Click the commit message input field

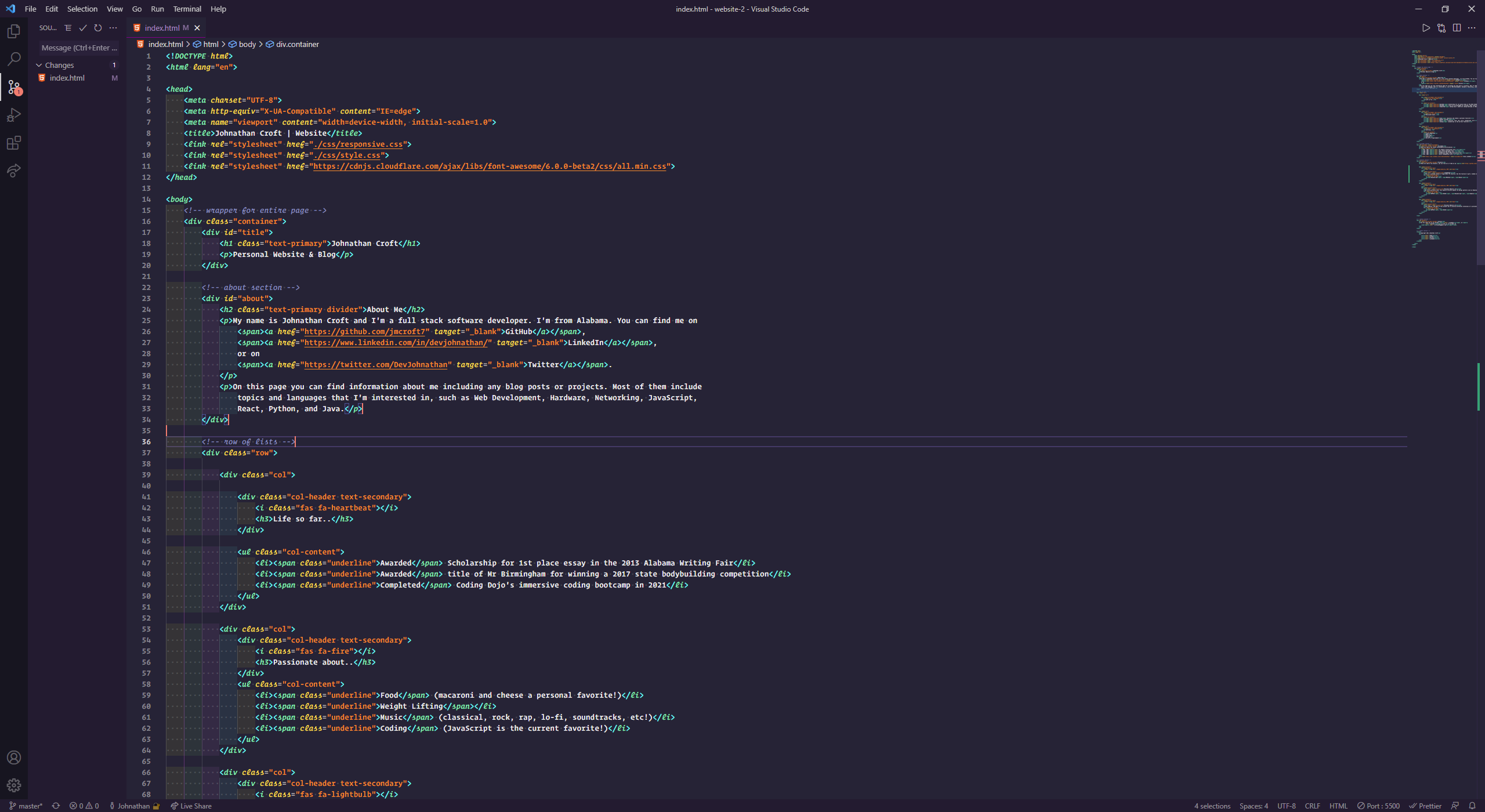click(x=79, y=48)
